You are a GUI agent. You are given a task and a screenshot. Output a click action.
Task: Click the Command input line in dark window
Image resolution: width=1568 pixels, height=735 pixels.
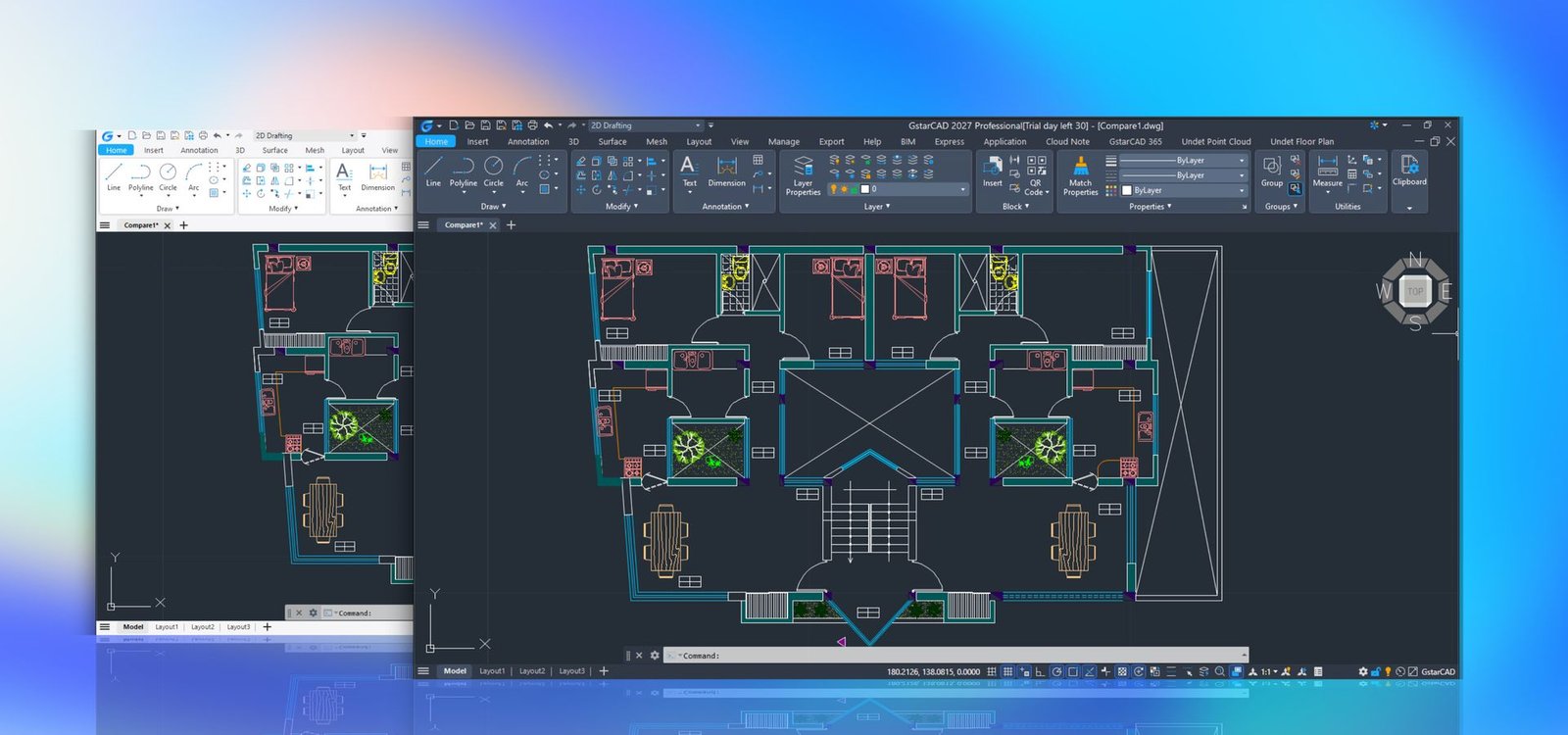point(956,656)
